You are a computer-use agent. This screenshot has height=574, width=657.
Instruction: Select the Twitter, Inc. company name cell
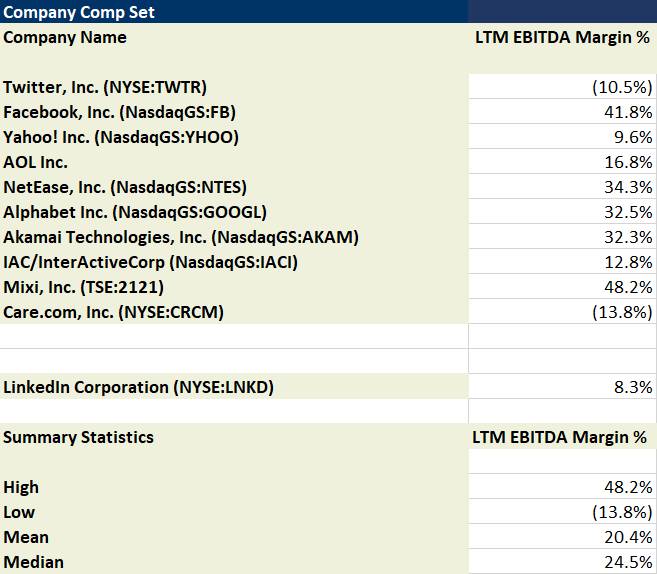pos(105,87)
